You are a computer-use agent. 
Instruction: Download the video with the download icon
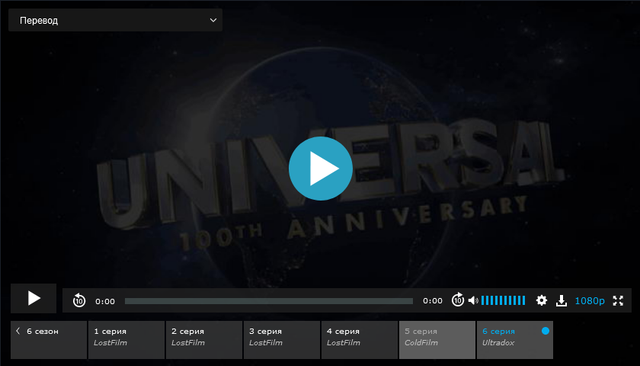click(x=561, y=301)
